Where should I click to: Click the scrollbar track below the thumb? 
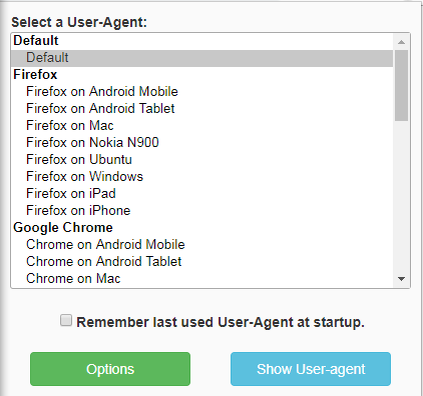click(x=401, y=196)
